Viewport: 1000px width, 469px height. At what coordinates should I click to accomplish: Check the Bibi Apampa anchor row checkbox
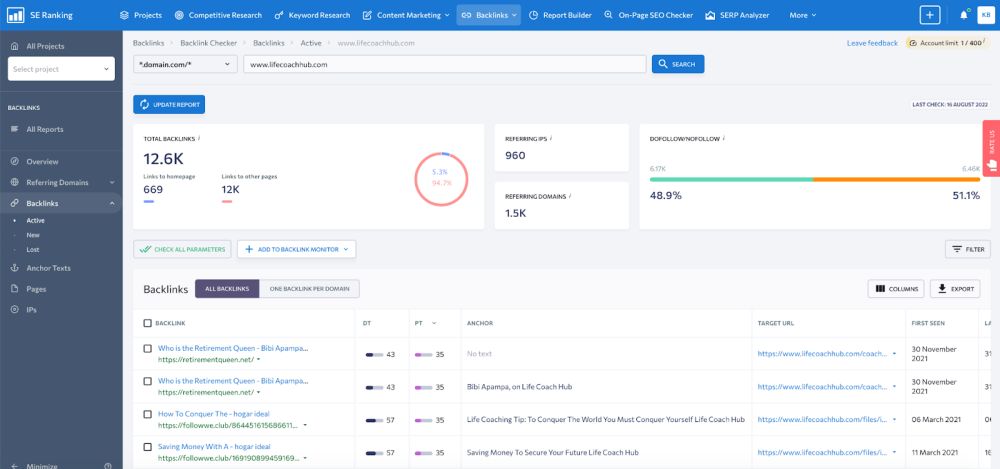(x=147, y=381)
